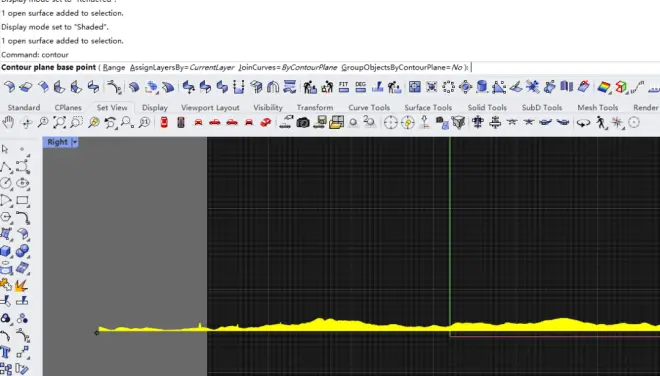This screenshot has width=660, height=376.
Task: Switch the AssignLayersBy=CurrentLayer option
Action: pyautogui.click(x=182, y=67)
